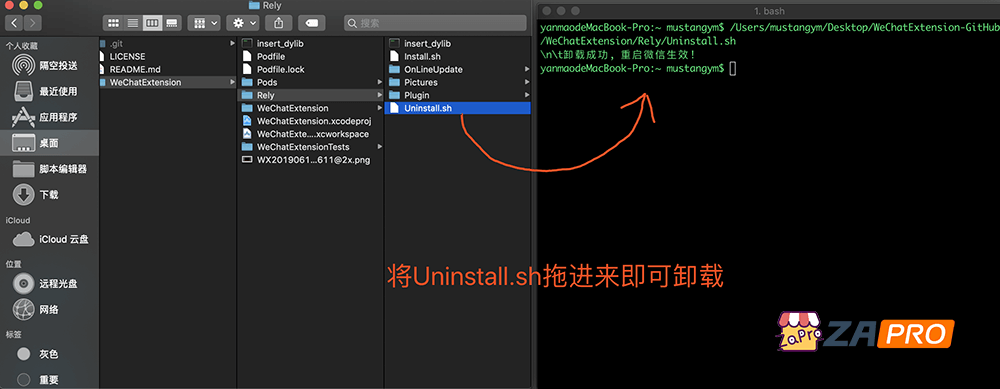Open the group-by arrangement dropdown
The height and width of the screenshot is (389, 1000).
204,23
